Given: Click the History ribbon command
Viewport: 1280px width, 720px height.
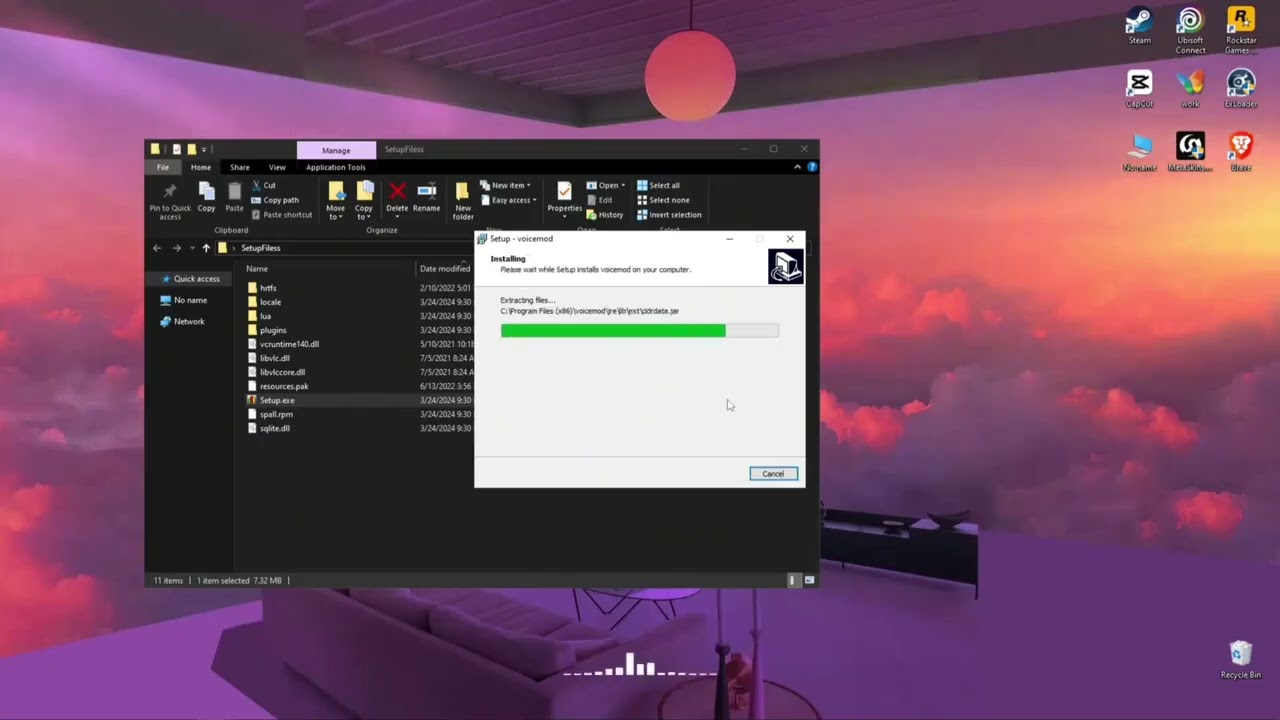Looking at the screenshot, I should pyautogui.click(x=605, y=215).
